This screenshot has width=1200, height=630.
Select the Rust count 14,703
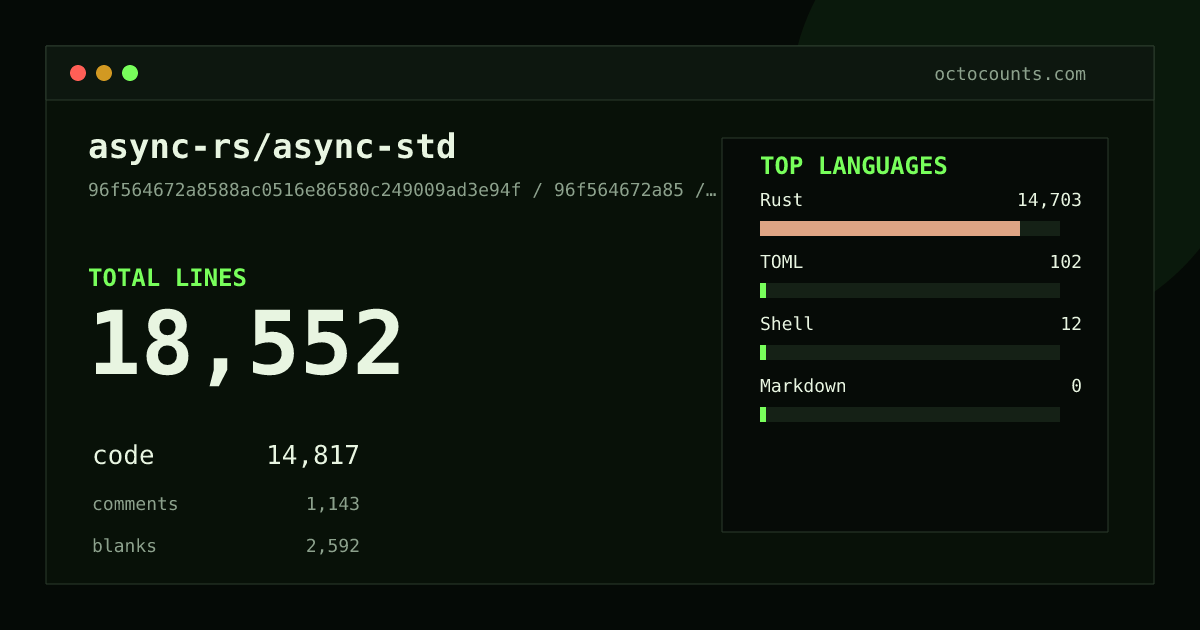tap(1049, 200)
